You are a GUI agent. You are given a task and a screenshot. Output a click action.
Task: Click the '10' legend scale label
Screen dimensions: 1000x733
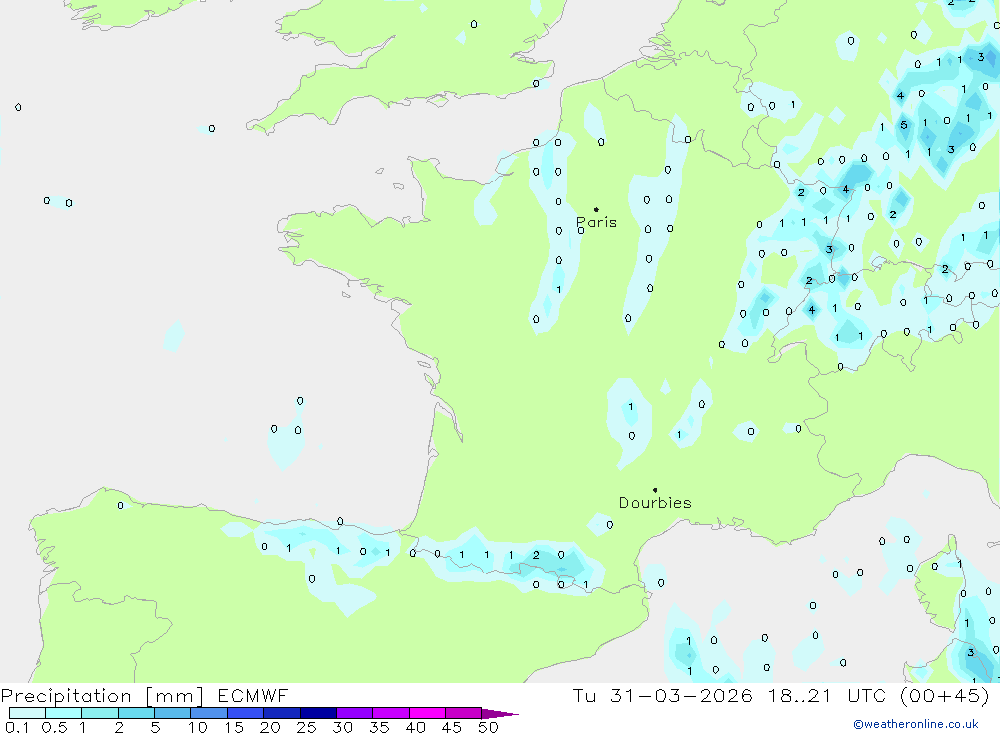click(198, 727)
